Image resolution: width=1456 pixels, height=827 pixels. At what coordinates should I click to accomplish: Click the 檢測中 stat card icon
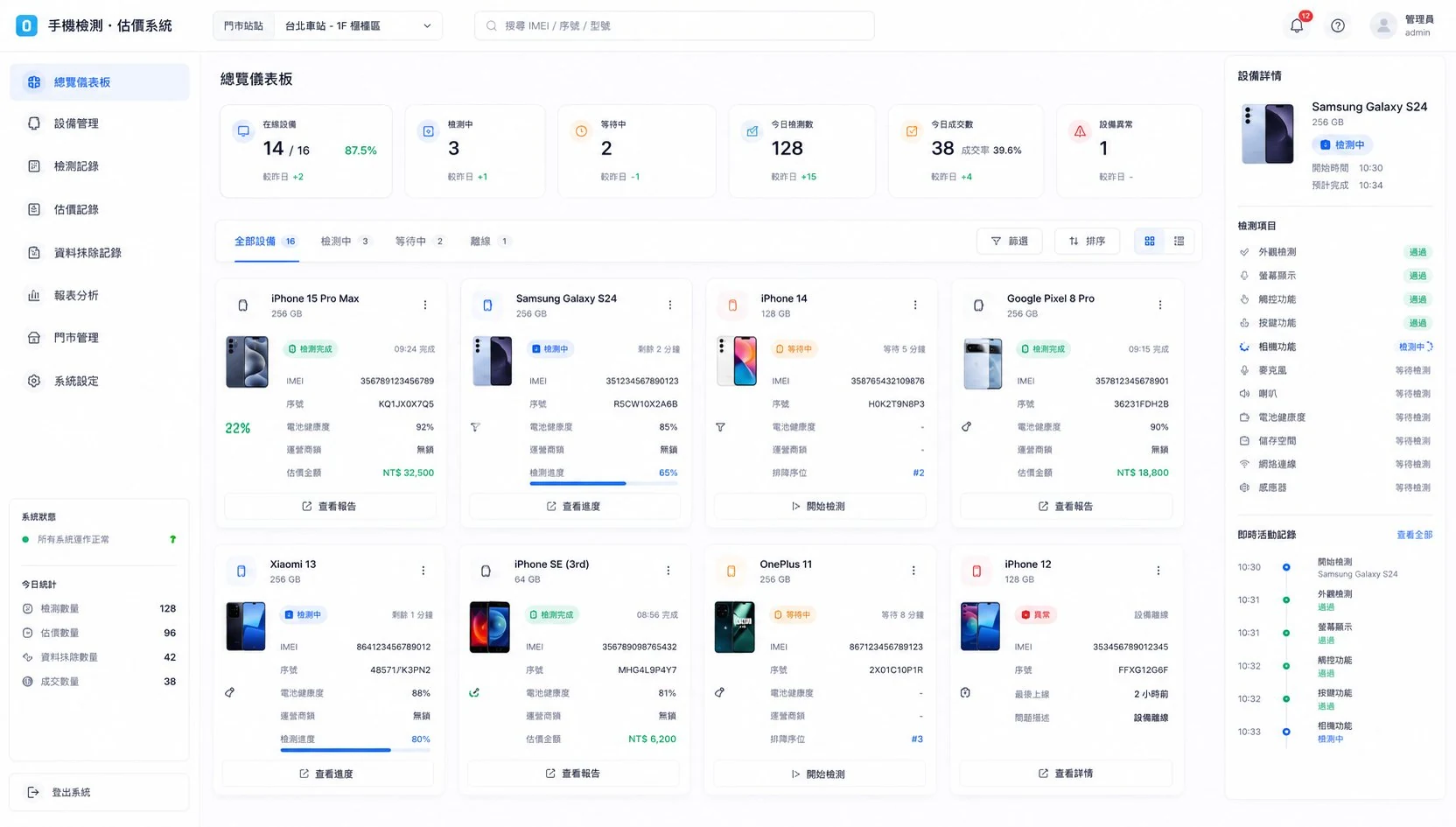(428, 131)
